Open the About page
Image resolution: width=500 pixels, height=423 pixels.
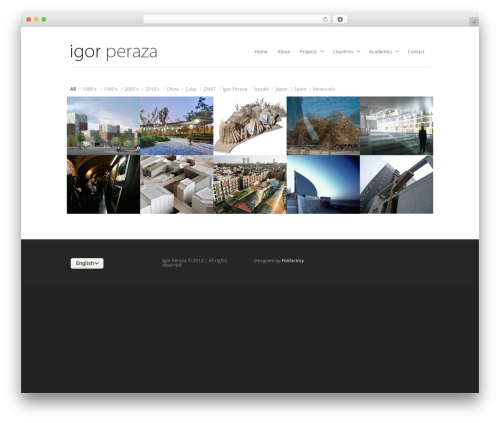tap(284, 52)
